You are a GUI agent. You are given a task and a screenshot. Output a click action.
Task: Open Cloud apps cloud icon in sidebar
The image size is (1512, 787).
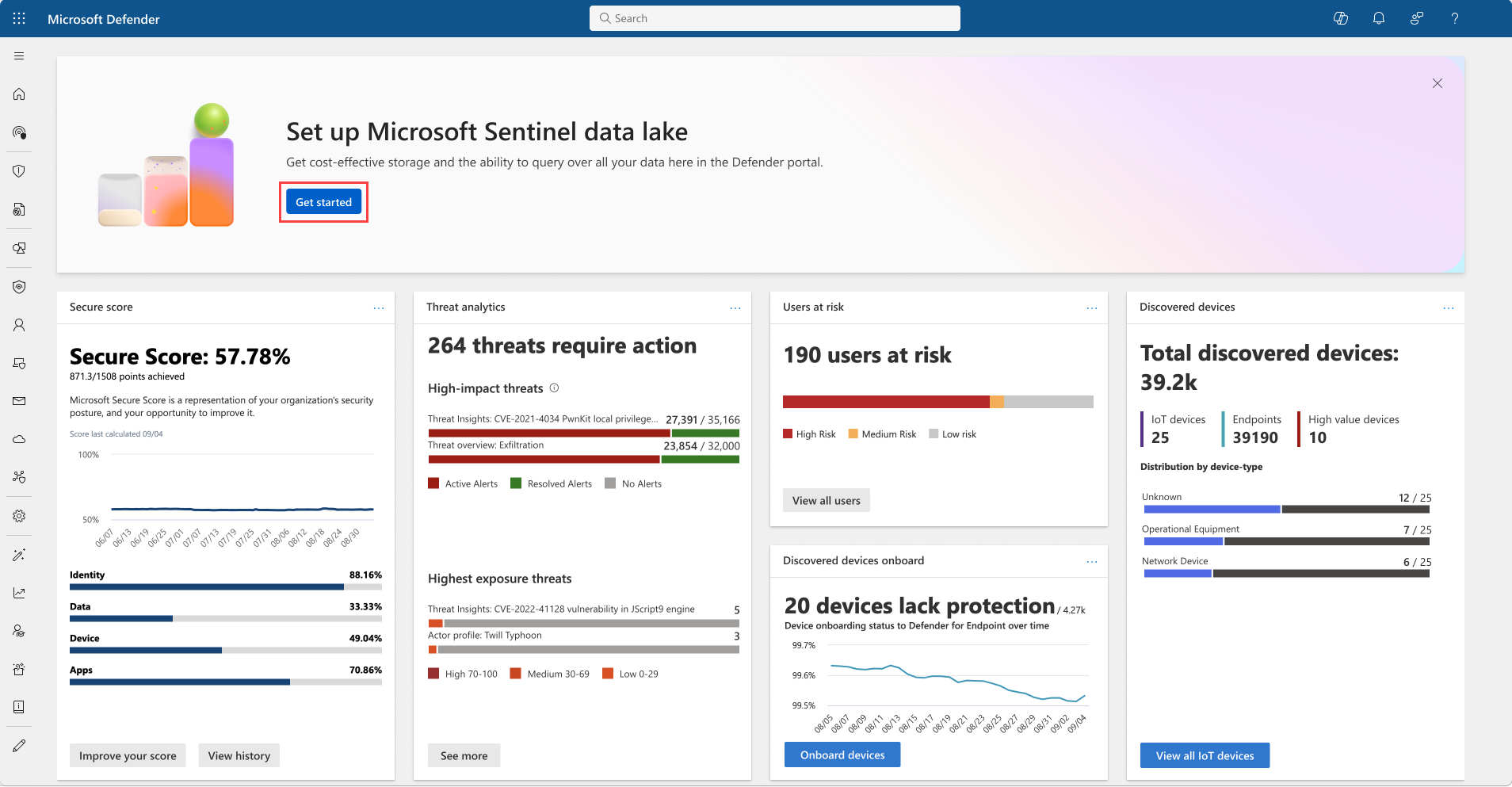coord(19,439)
